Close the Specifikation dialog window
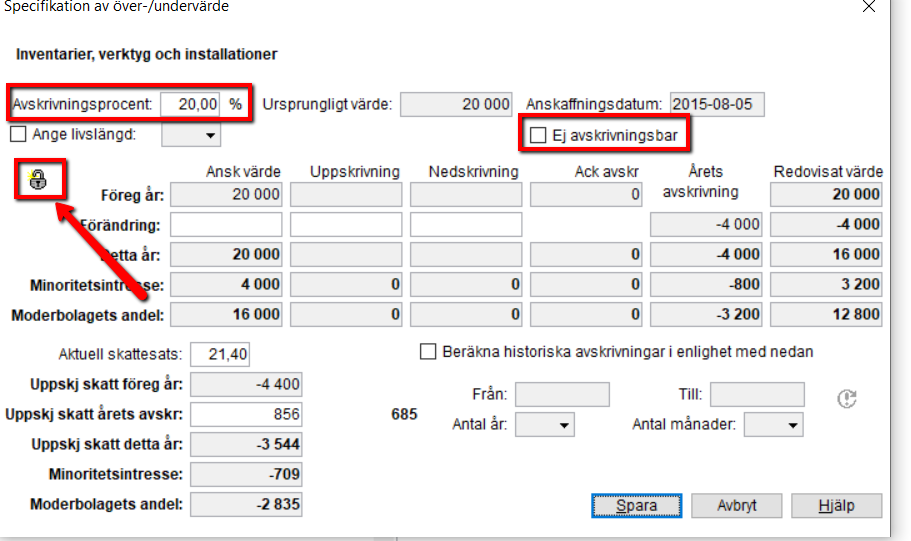Image resolution: width=911 pixels, height=541 pixels. click(x=869, y=7)
